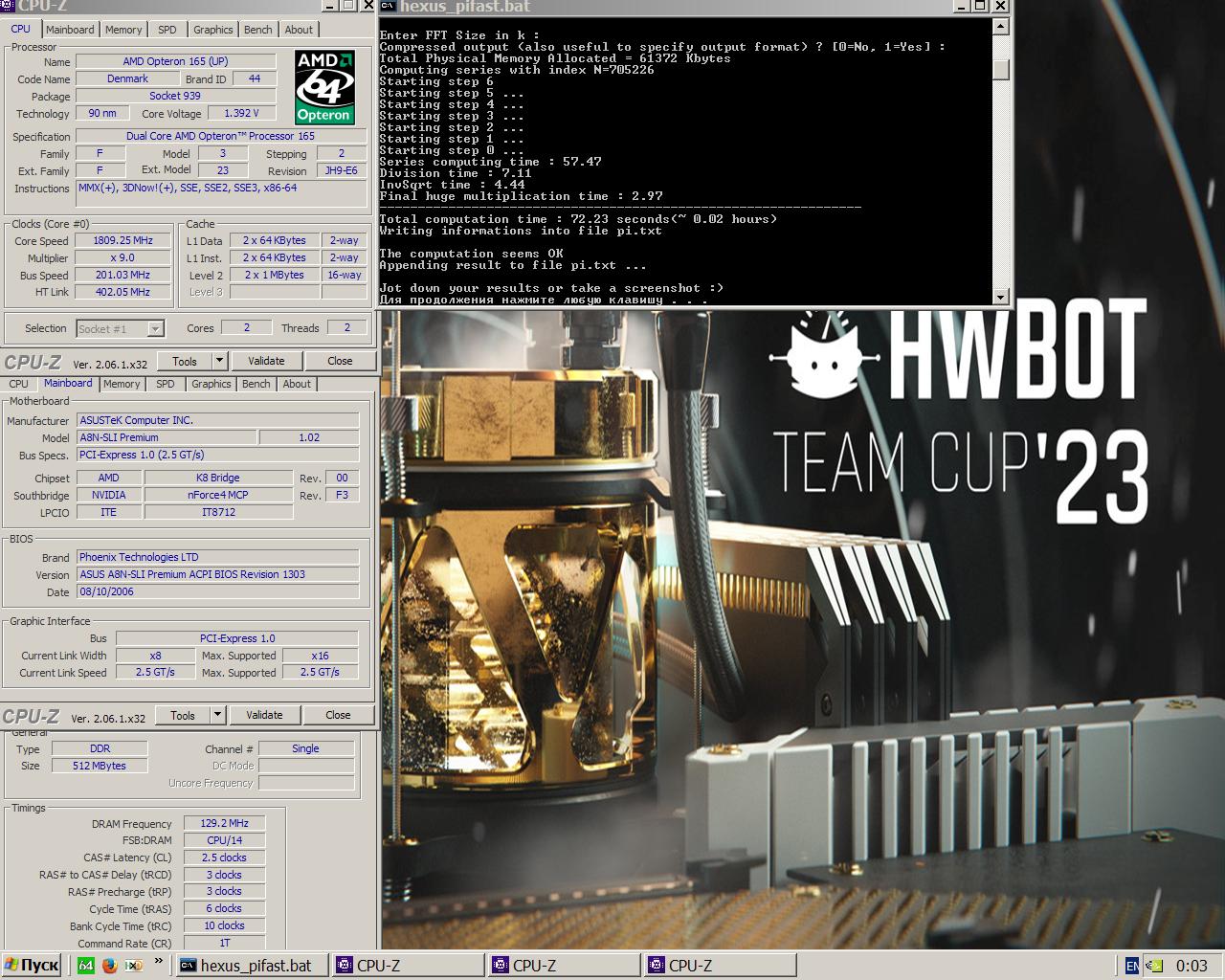The width and height of the screenshot is (1225, 980).
Task: Click the ASUSTeK Computer INC. manufacturer field
Action: 218,420
